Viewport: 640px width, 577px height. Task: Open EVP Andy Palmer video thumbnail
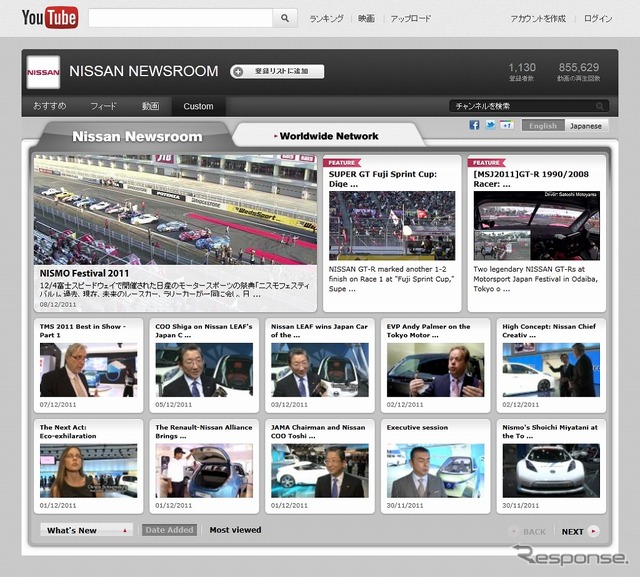[x=436, y=370]
